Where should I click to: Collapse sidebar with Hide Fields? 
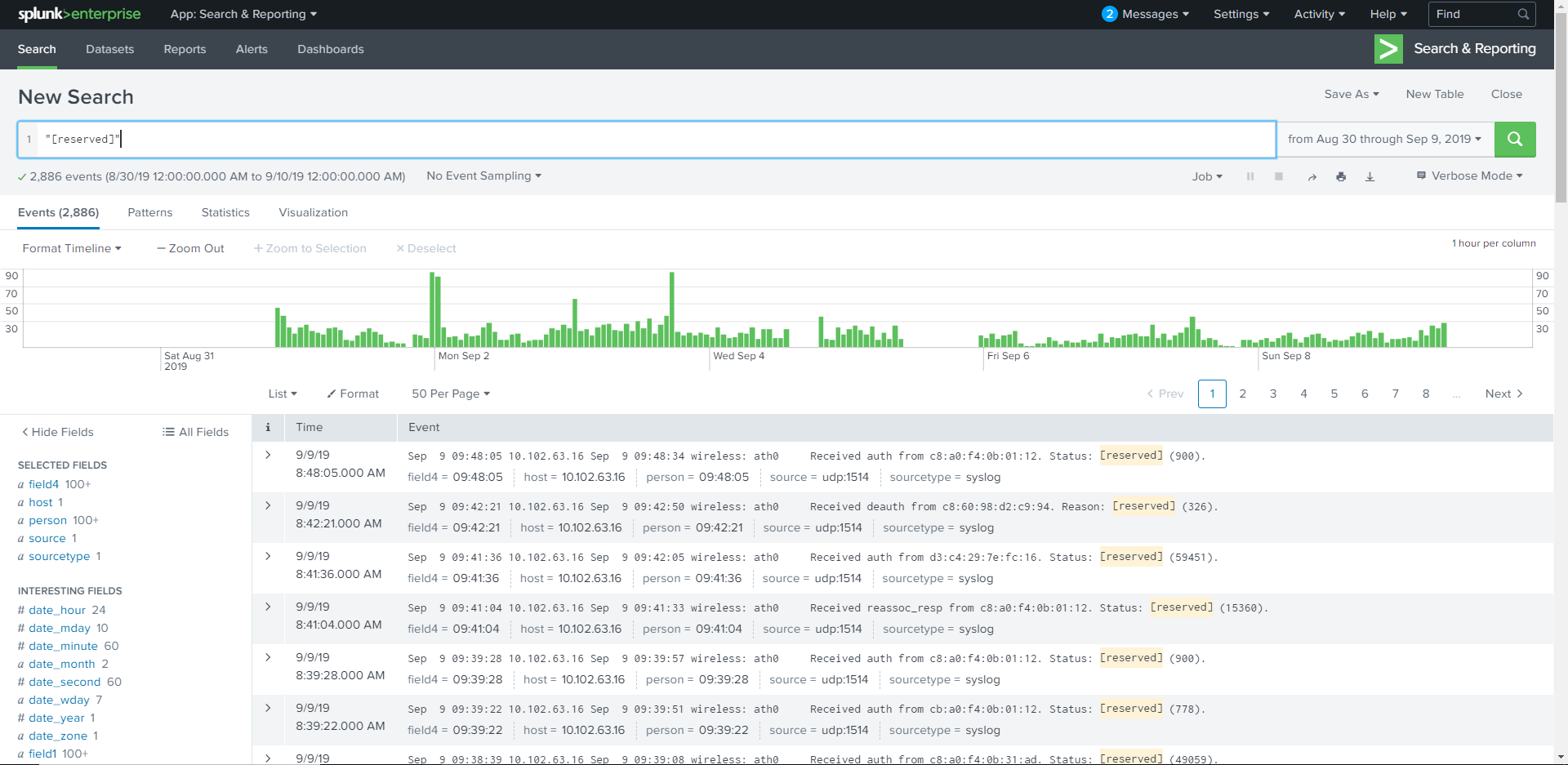click(x=57, y=432)
